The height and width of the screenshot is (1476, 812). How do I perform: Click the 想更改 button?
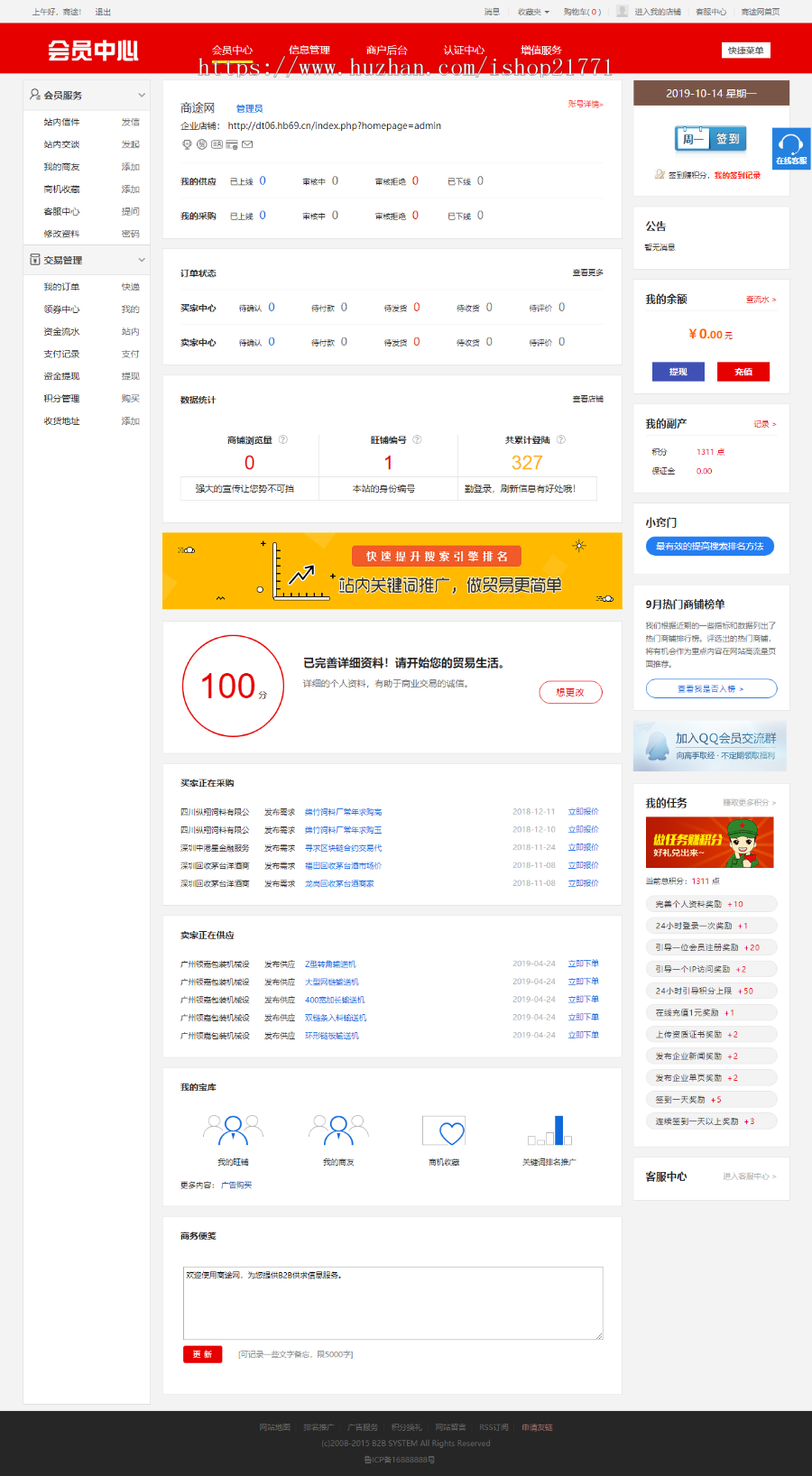click(570, 692)
